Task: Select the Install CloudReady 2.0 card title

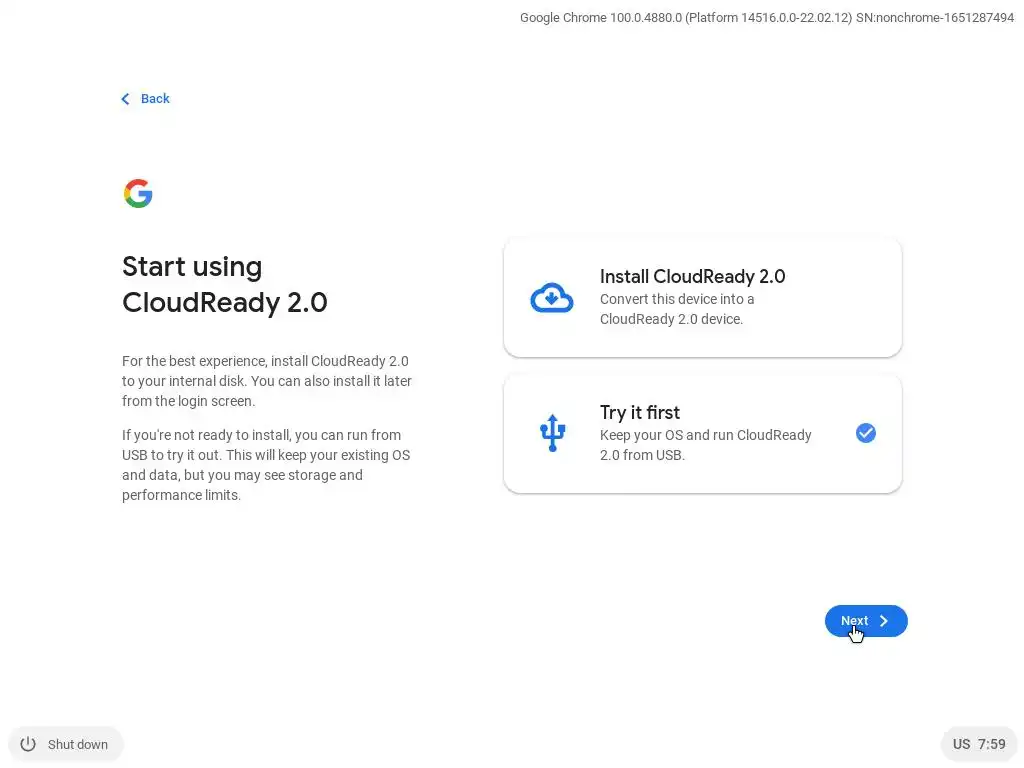Action: (x=692, y=276)
